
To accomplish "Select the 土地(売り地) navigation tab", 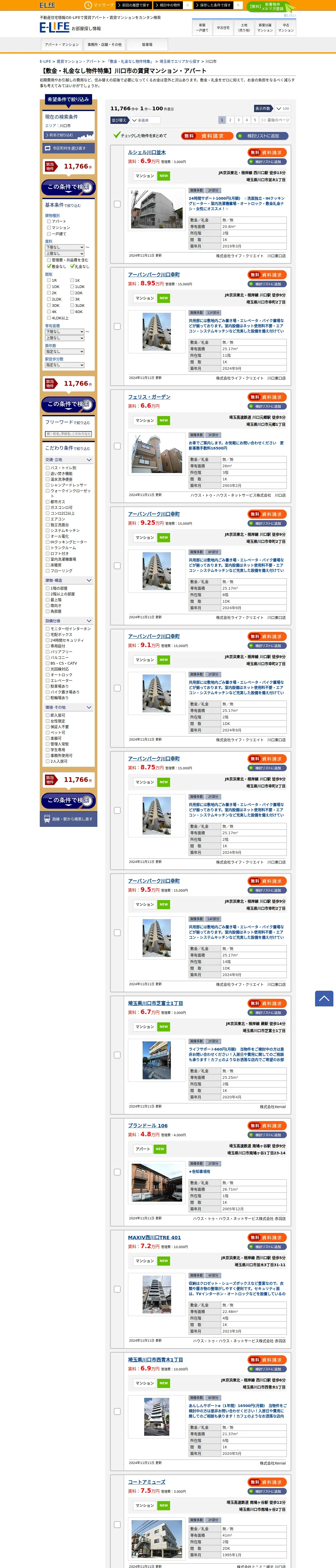I will 244,28.
